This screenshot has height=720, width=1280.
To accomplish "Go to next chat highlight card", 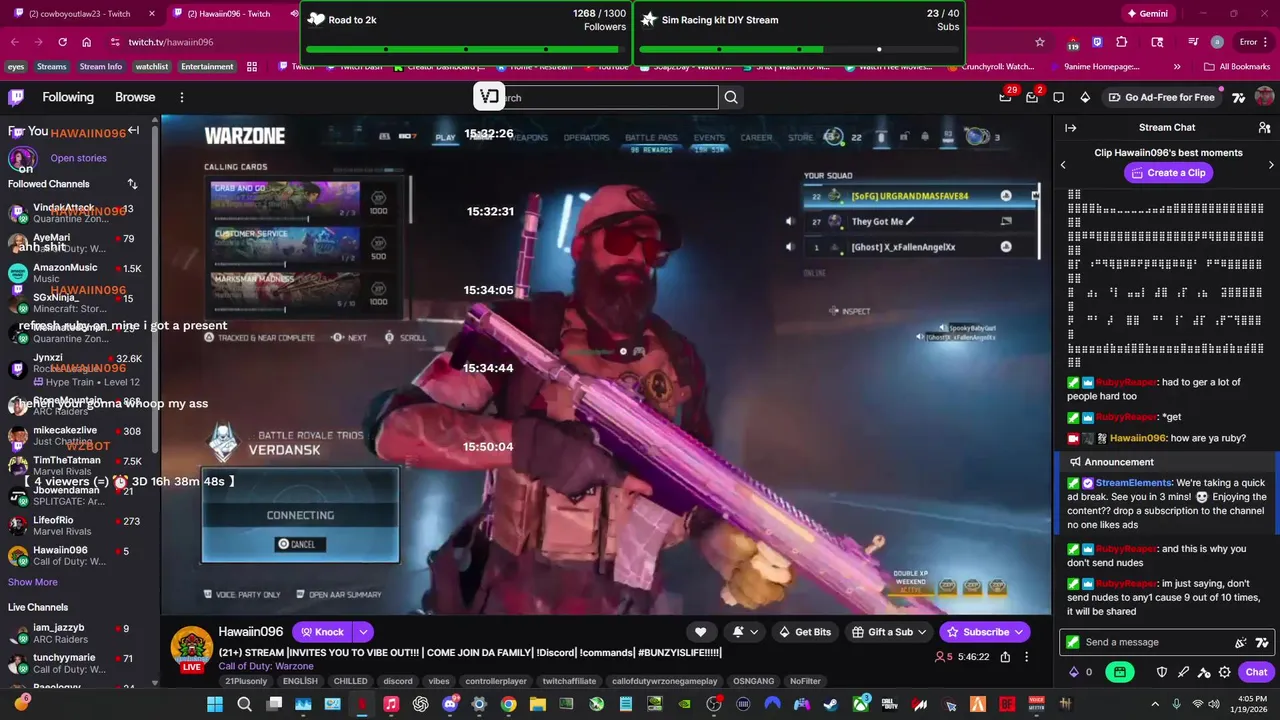I will (x=1271, y=165).
